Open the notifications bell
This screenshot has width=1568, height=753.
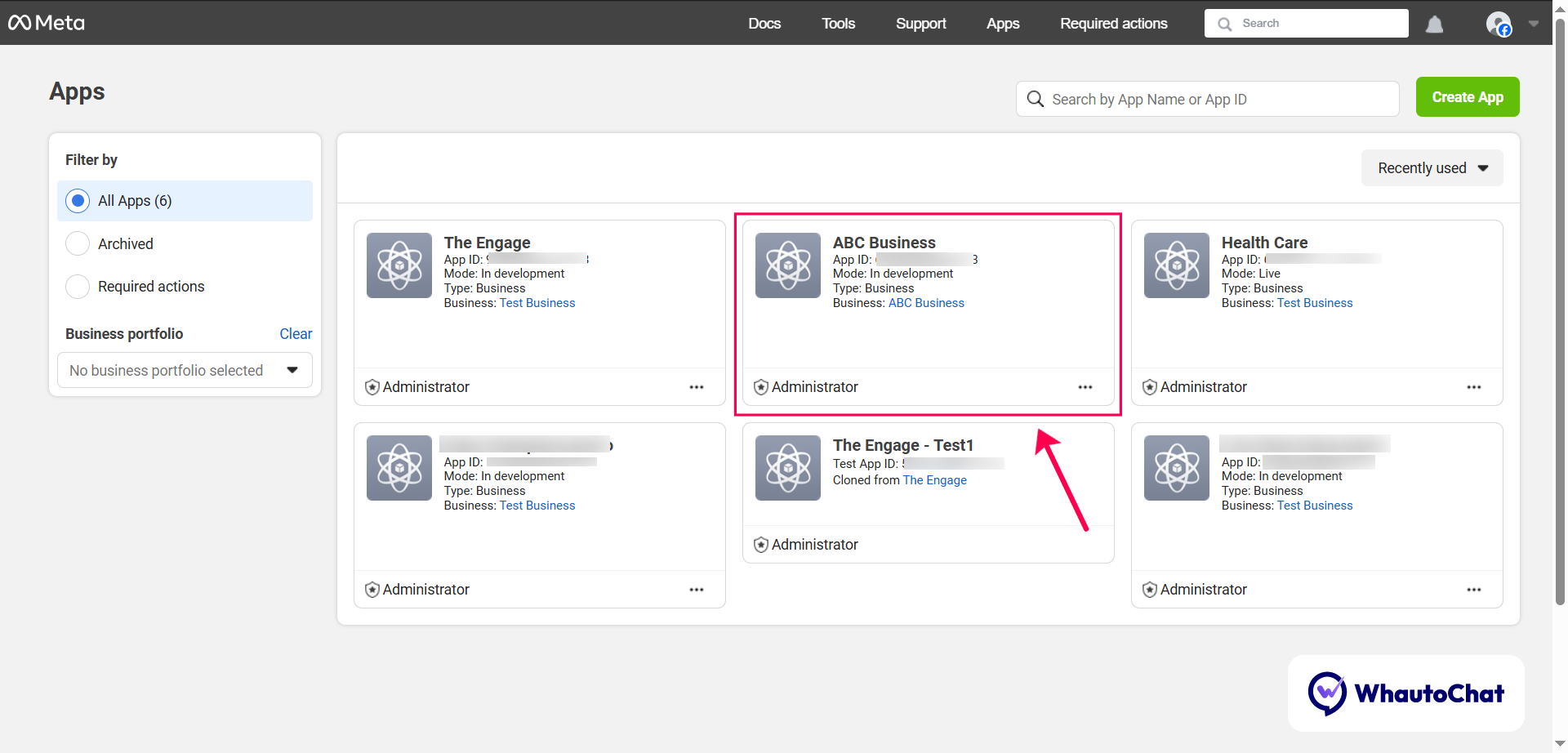coord(1434,25)
